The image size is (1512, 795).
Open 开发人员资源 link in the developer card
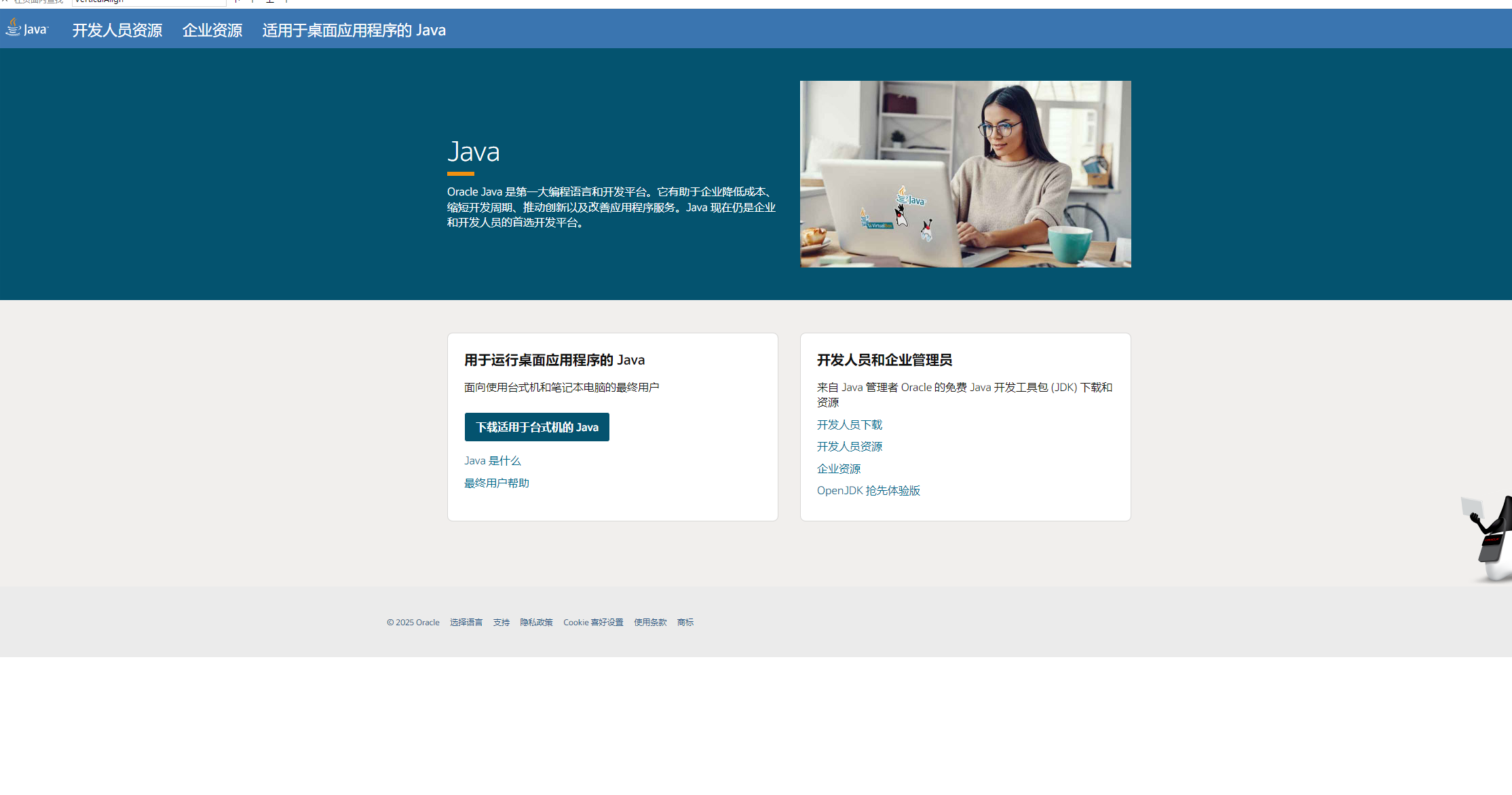tap(850, 446)
